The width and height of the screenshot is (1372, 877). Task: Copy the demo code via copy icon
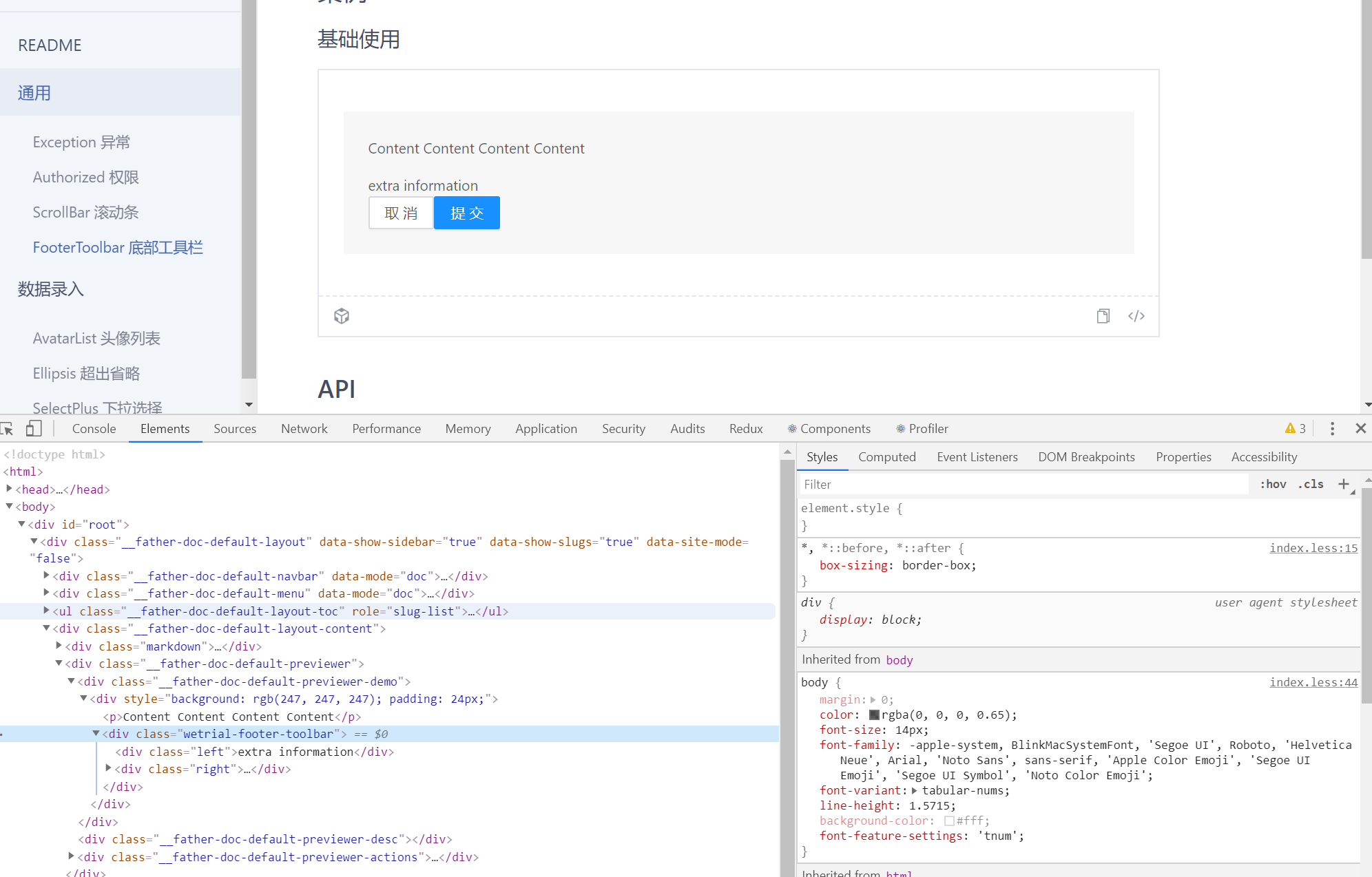coord(1103,316)
